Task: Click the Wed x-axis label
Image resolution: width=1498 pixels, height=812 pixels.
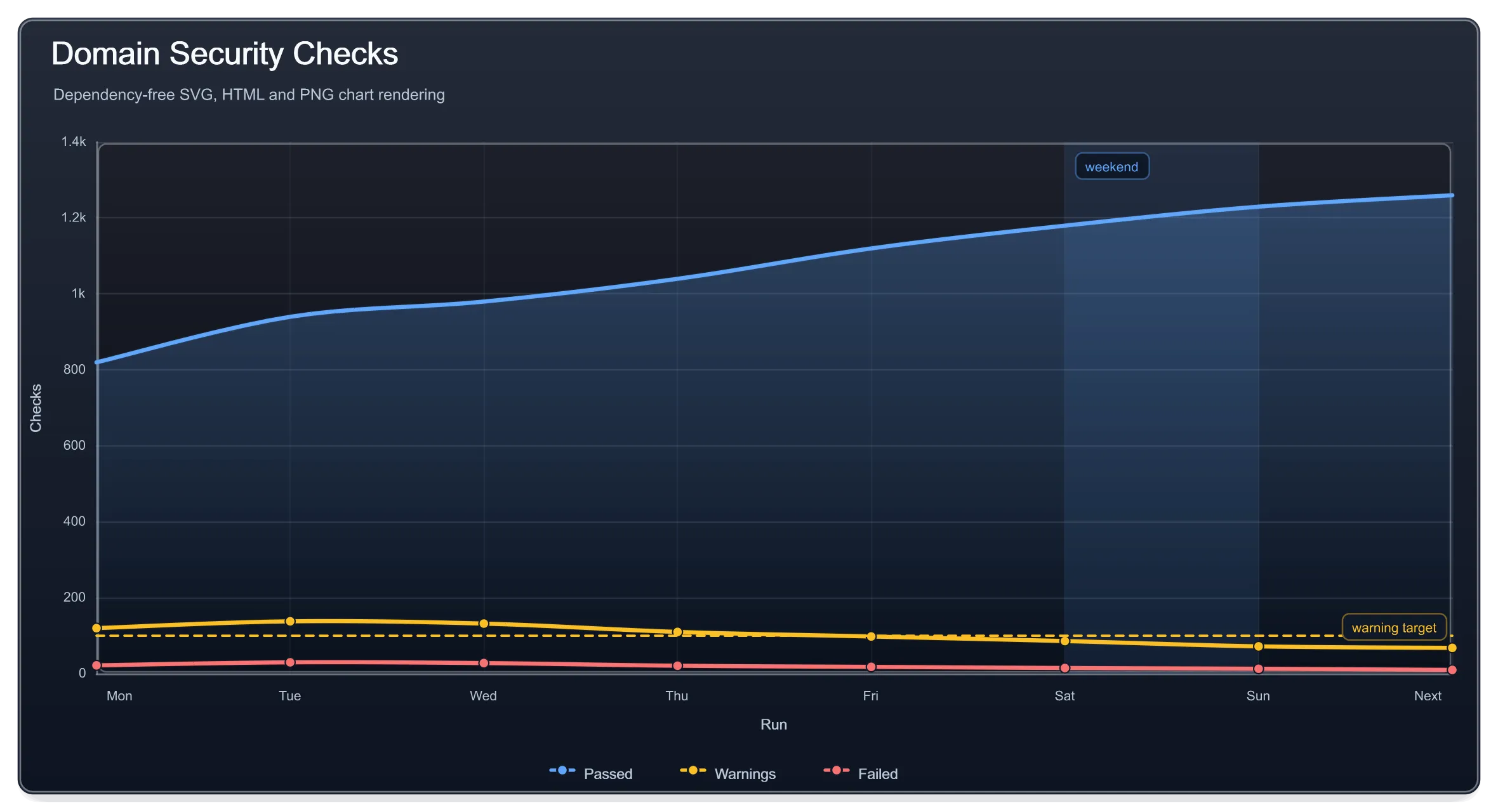Action: tap(484, 695)
